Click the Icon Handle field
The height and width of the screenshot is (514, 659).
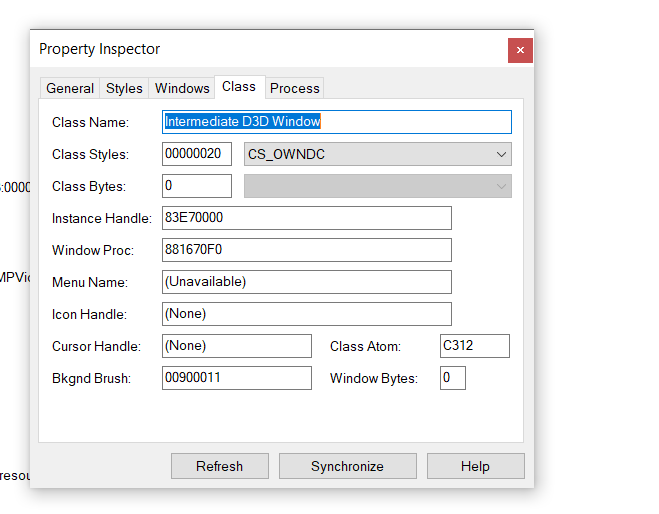(x=306, y=314)
